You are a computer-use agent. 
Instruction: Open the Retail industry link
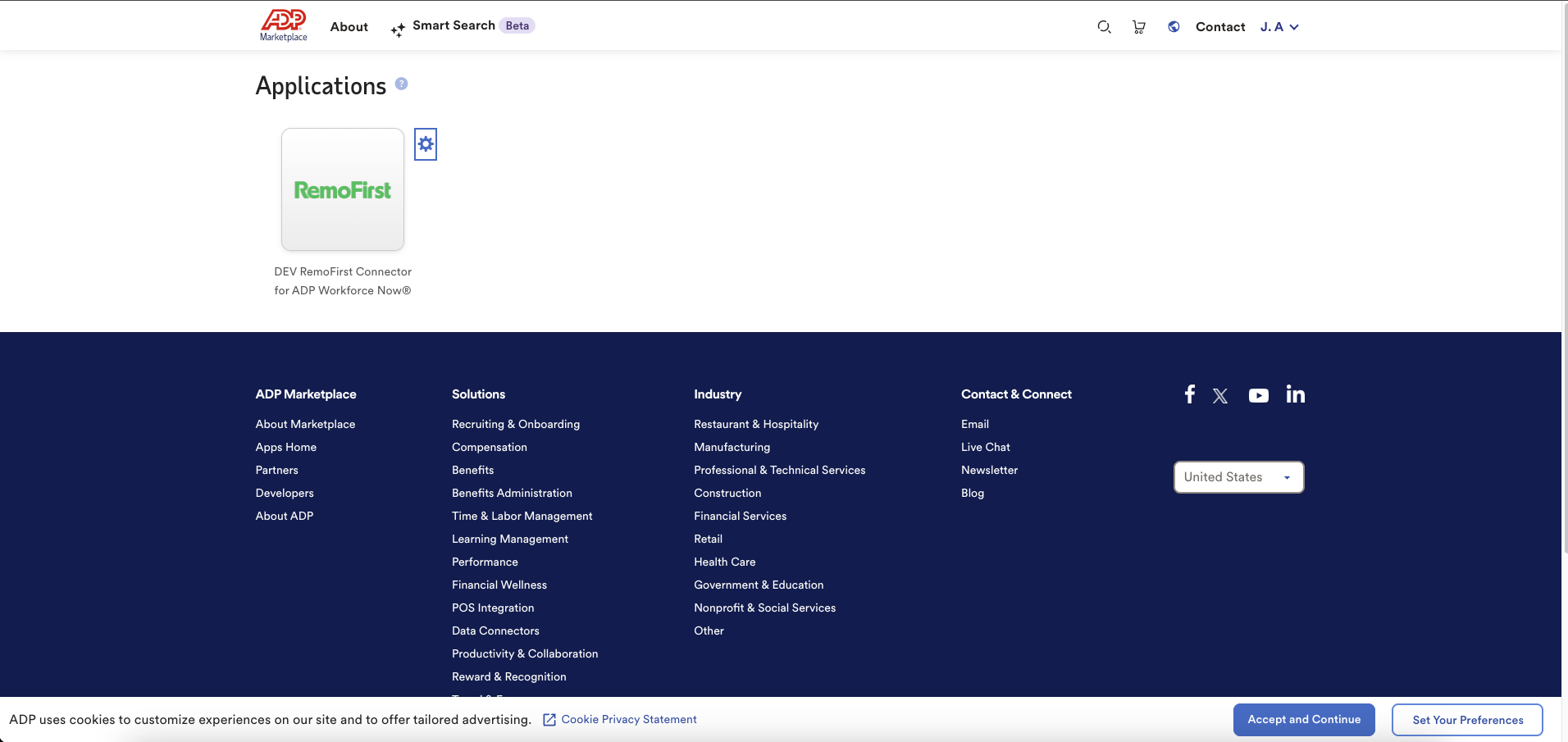click(x=709, y=539)
